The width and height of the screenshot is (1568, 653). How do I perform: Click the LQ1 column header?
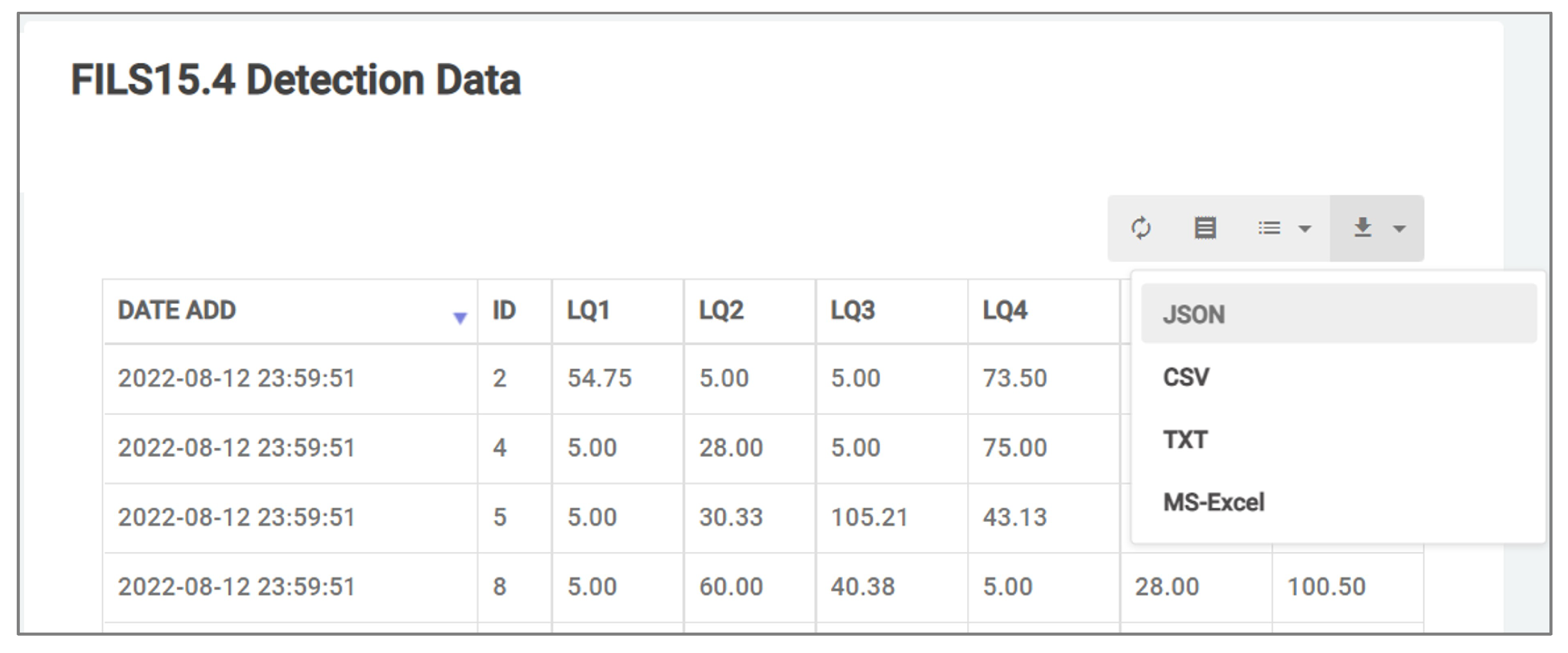coord(588,310)
